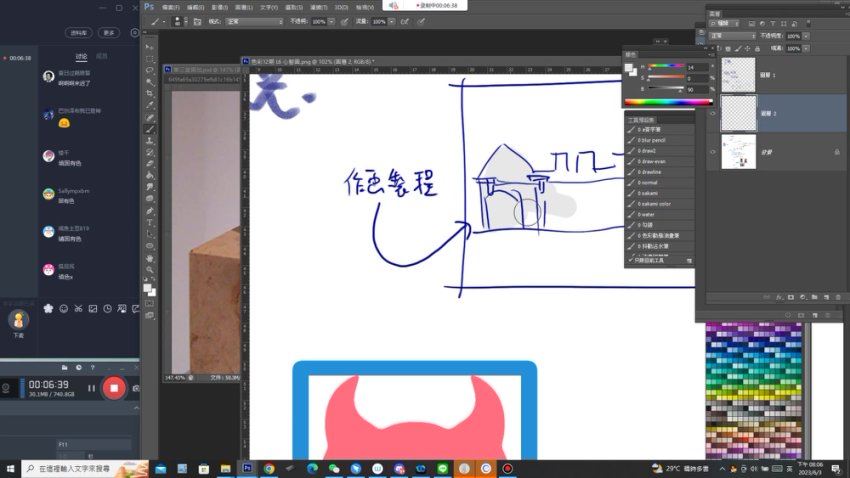Click the image picture icon in chat toolbar

pyautogui.click(x=93, y=309)
